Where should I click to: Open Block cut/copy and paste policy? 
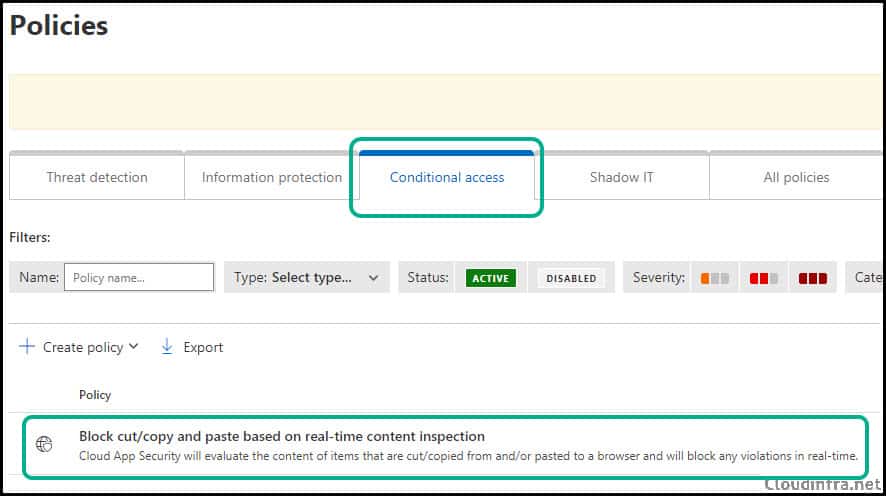(282, 436)
